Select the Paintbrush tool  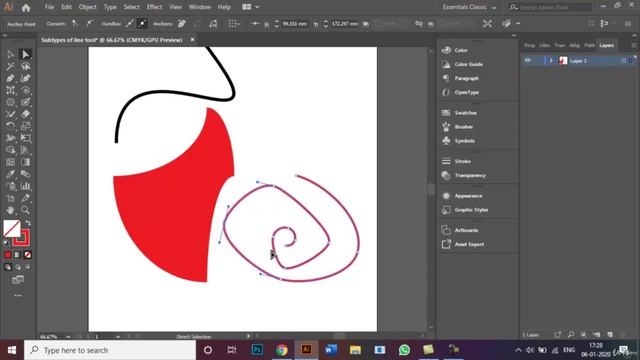click(x=25, y=102)
